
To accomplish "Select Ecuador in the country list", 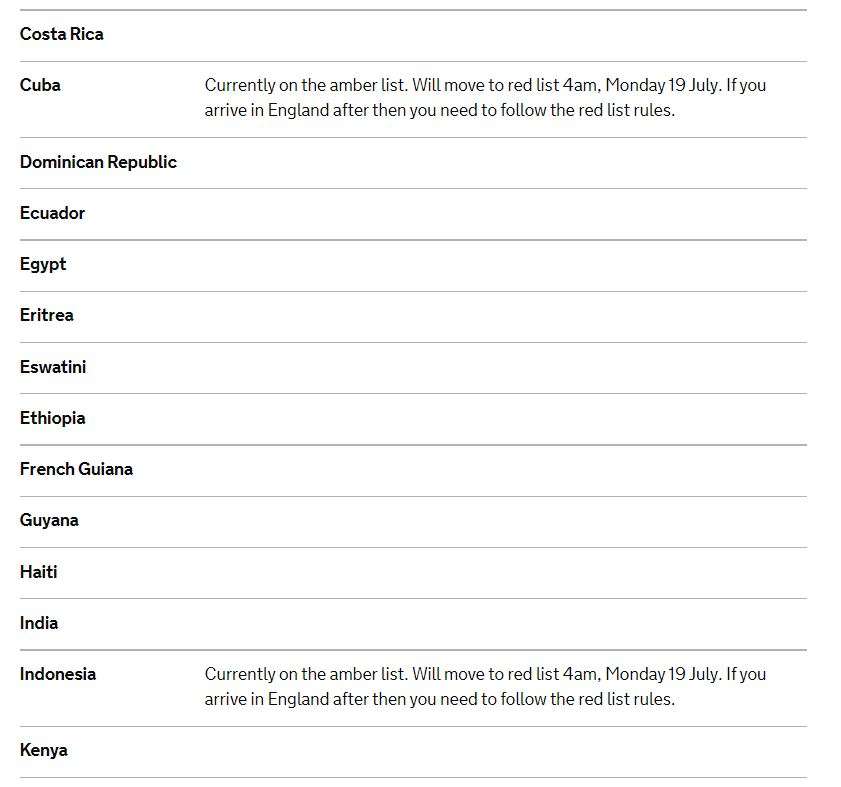I will [x=52, y=213].
